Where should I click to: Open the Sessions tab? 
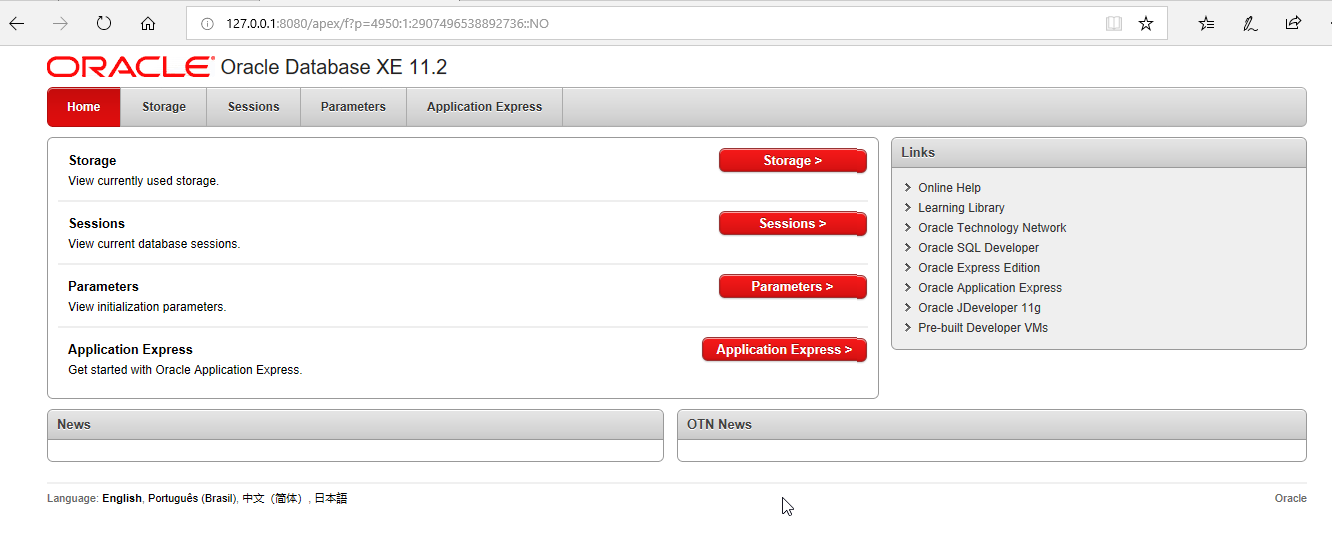coord(254,107)
